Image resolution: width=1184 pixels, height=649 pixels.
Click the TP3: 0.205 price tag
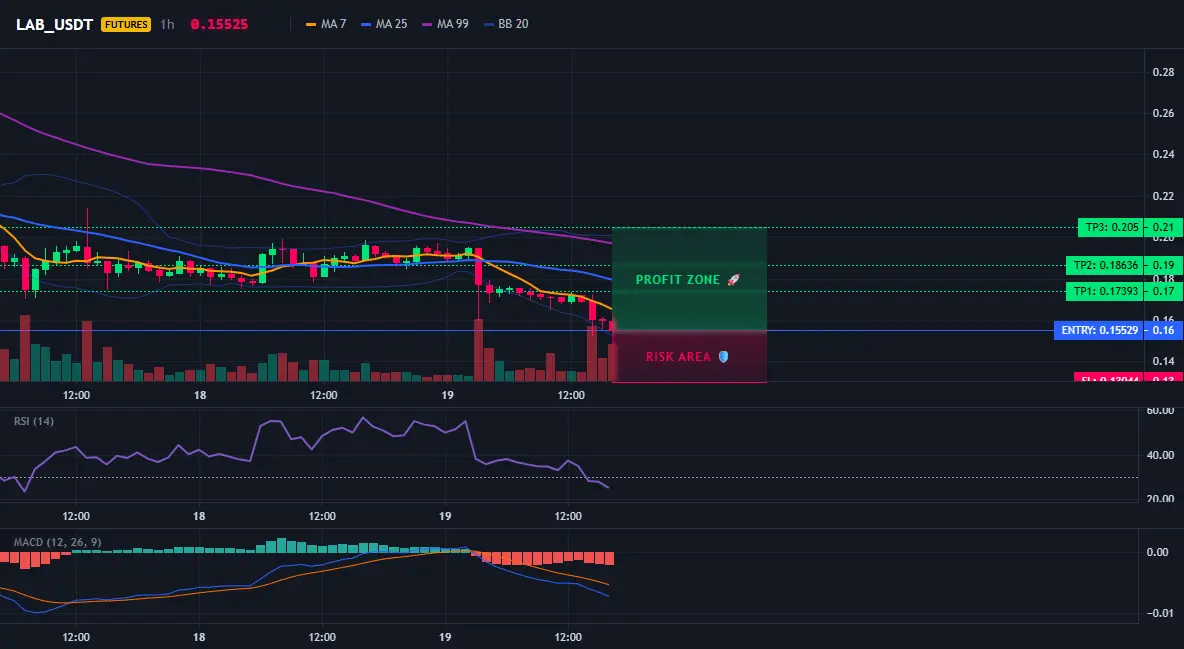(x=1111, y=227)
